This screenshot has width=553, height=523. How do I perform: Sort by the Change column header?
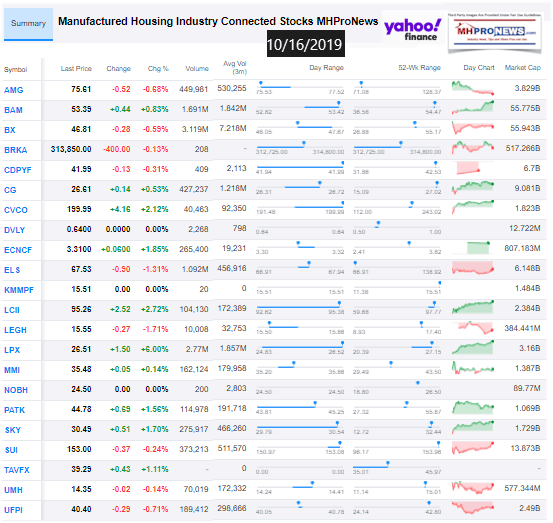118,68
